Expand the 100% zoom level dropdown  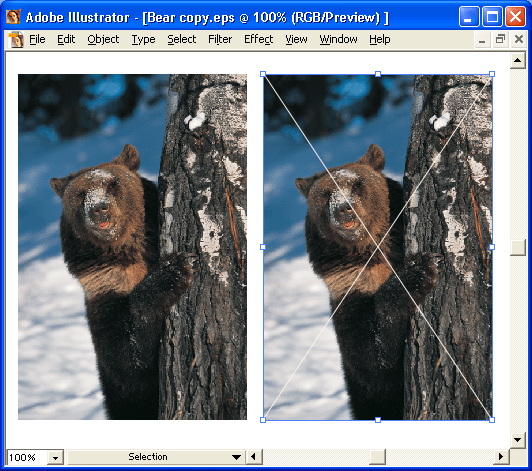coord(55,458)
